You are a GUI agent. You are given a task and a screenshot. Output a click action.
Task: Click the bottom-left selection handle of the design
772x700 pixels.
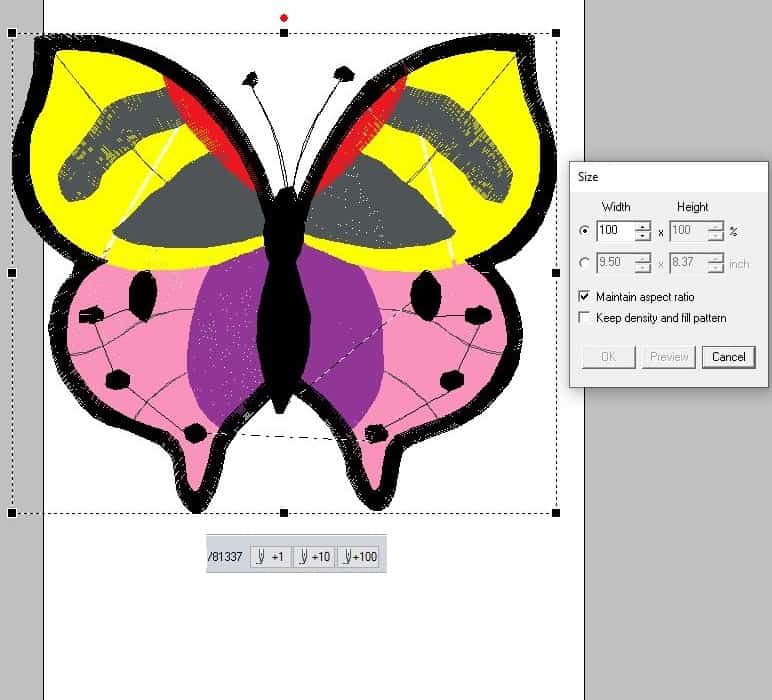12,513
